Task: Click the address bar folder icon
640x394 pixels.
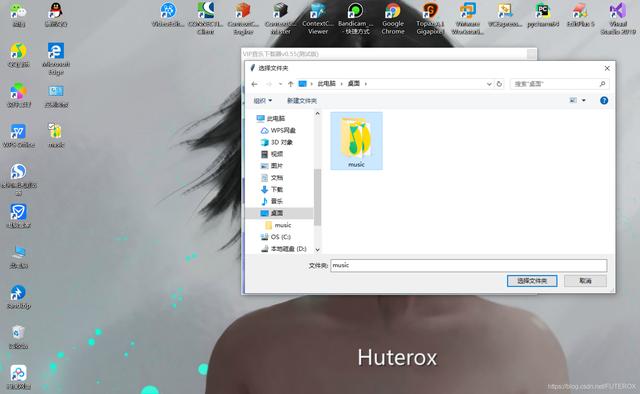Action: click(x=302, y=84)
